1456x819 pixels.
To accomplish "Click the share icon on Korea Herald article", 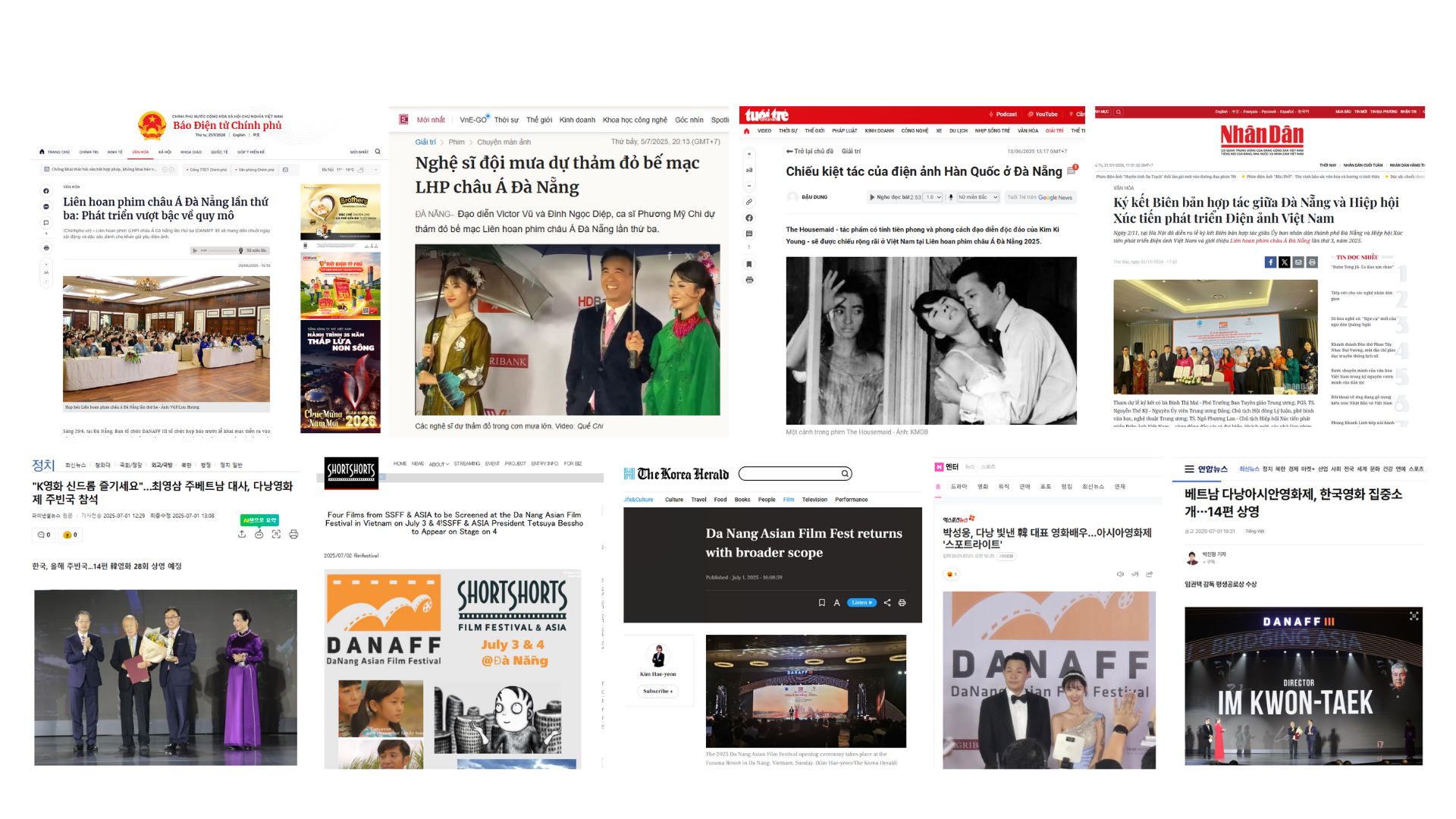I will click(x=887, y=603).
